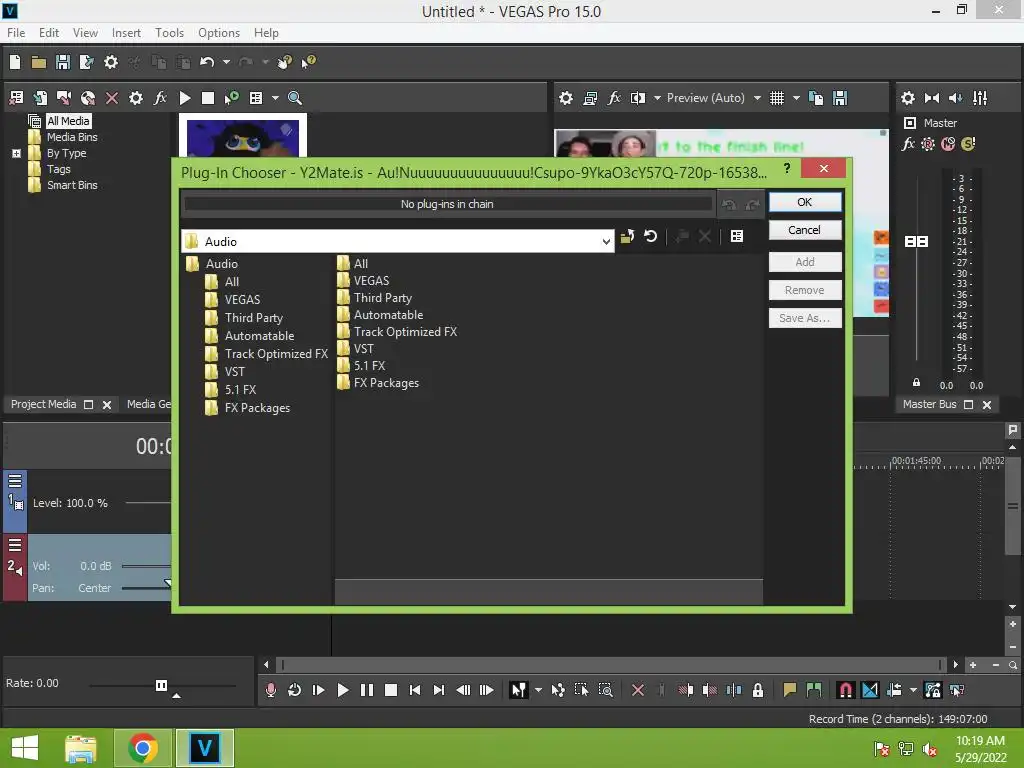Click the Master bus volume fader handle
The height and width of the screenshot is (768, 1024).
click(916, 242)
